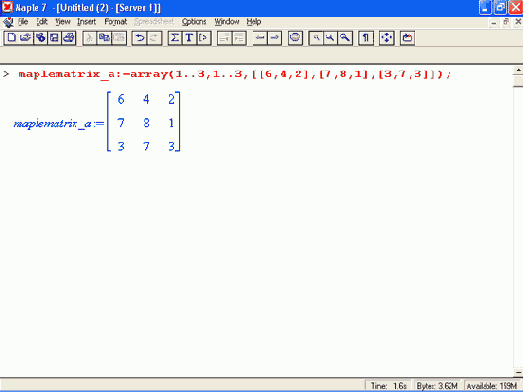Go back with the left arrow icon
This screenshot has height=392, width=523.
pos(260,38)
